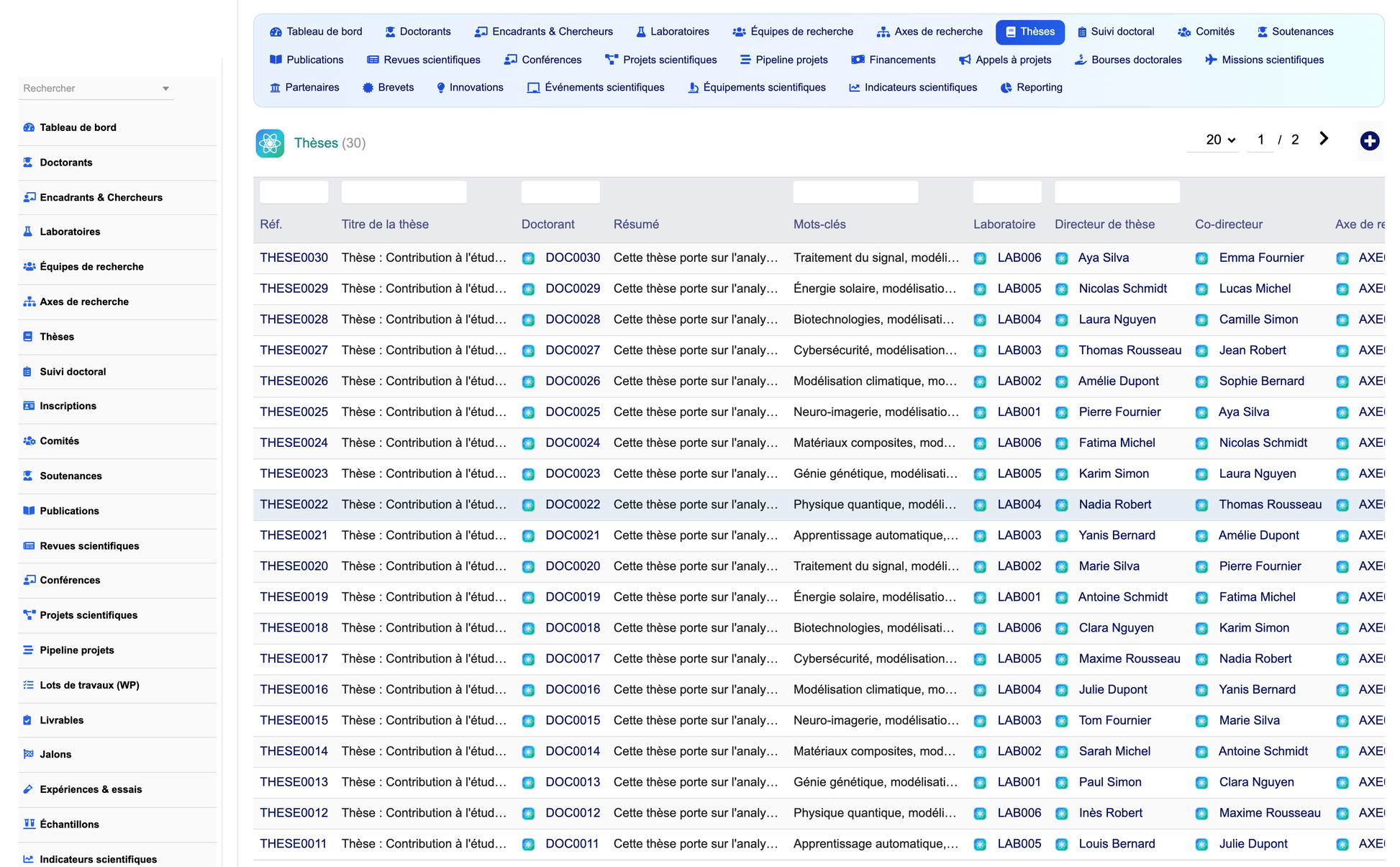This screenshot has width=1400, height=867.
Task: Open THESE0025 reference link
Action: click(294, 412)
